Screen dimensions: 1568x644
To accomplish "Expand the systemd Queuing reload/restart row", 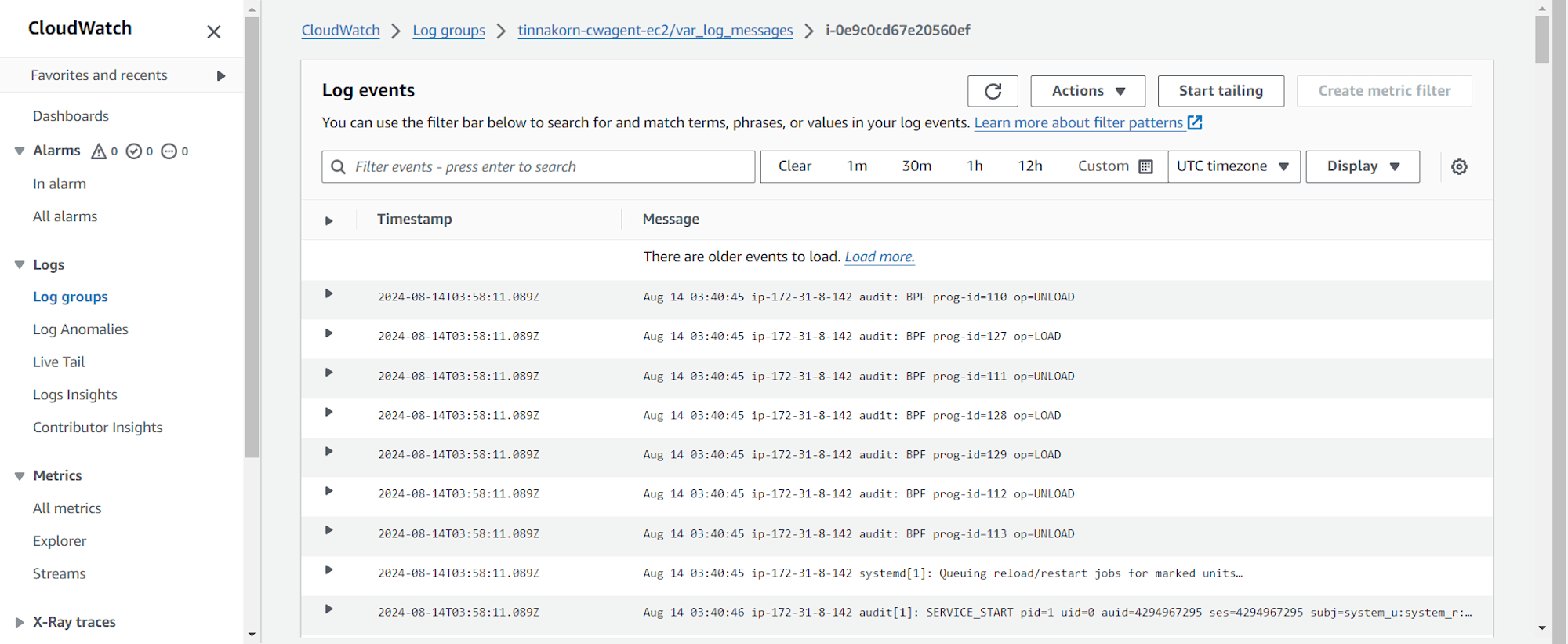I will tap(329, 570).
